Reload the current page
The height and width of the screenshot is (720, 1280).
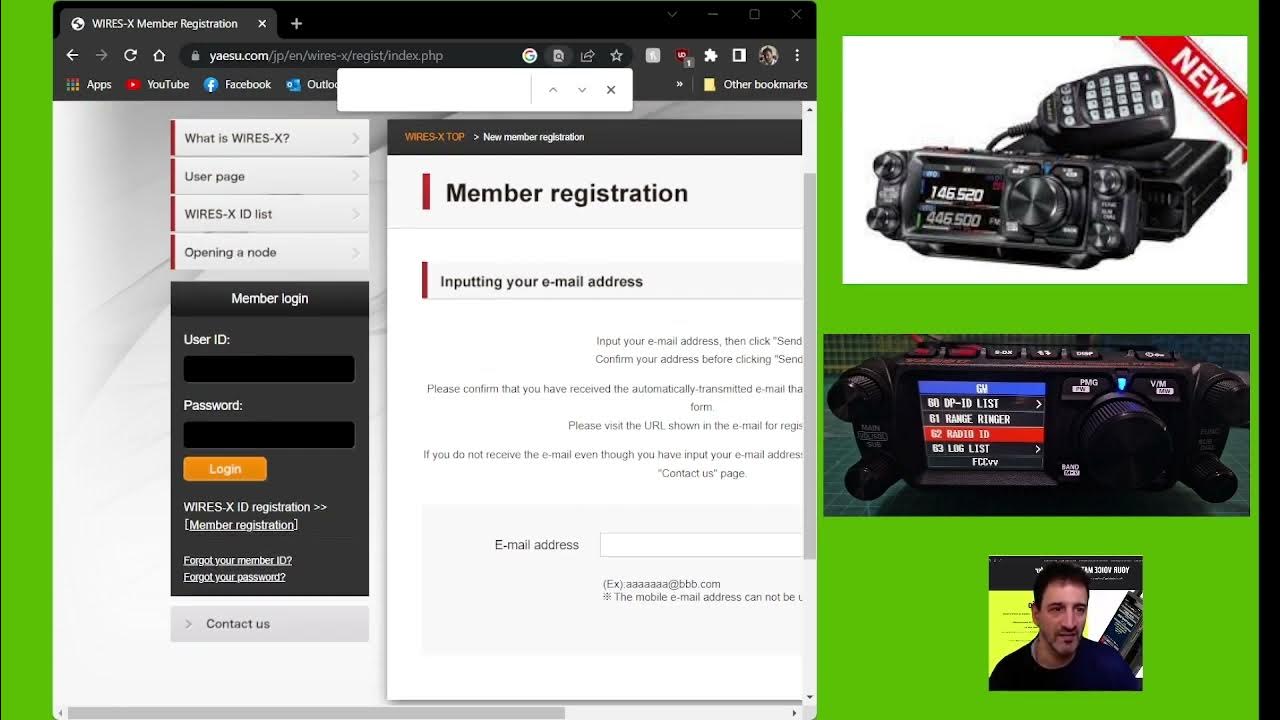130,56
